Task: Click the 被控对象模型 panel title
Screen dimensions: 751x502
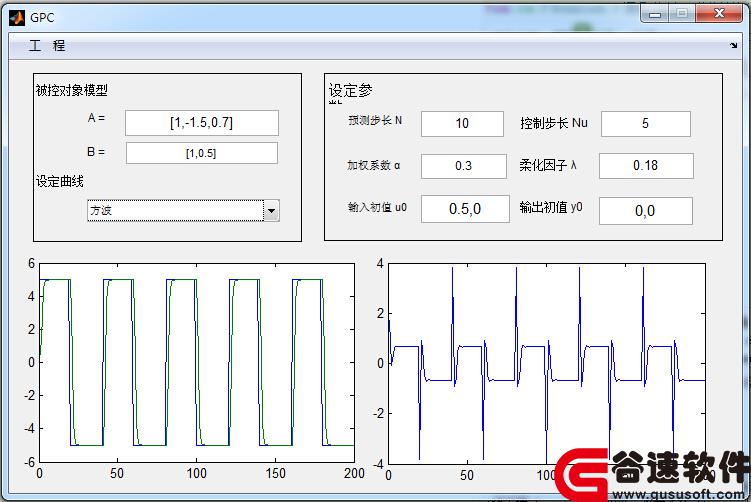Action: click(72, 90)
